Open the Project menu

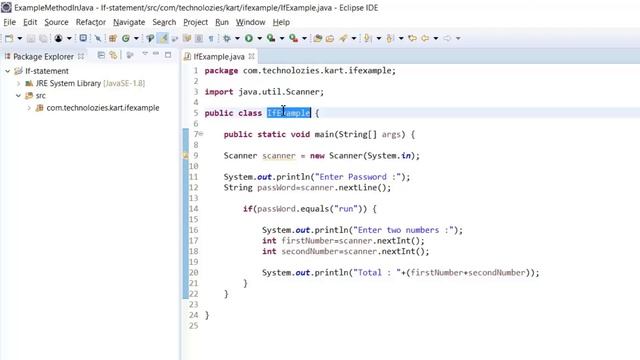point(196,22)
